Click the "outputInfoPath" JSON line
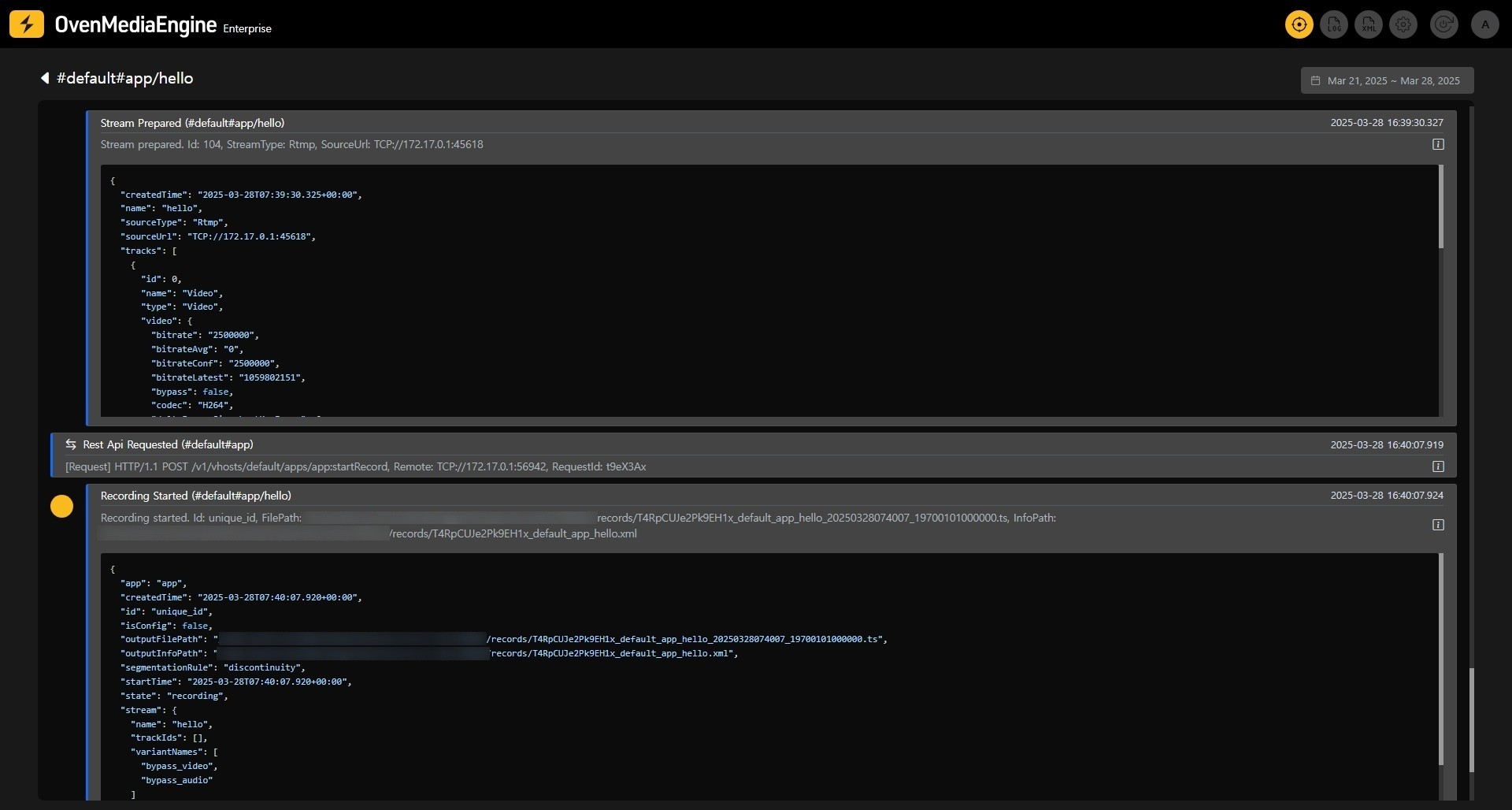 tap(429, 653)
